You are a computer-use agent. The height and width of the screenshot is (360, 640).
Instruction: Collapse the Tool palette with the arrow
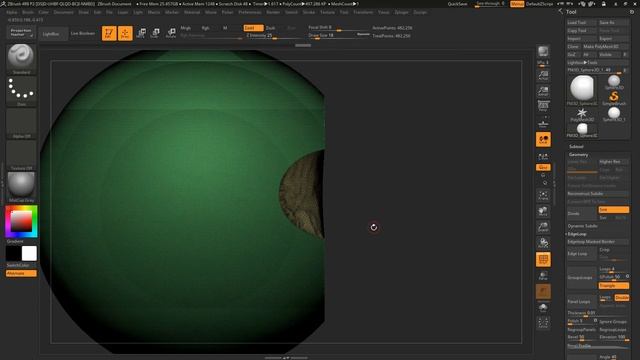(x=560, y=12)
